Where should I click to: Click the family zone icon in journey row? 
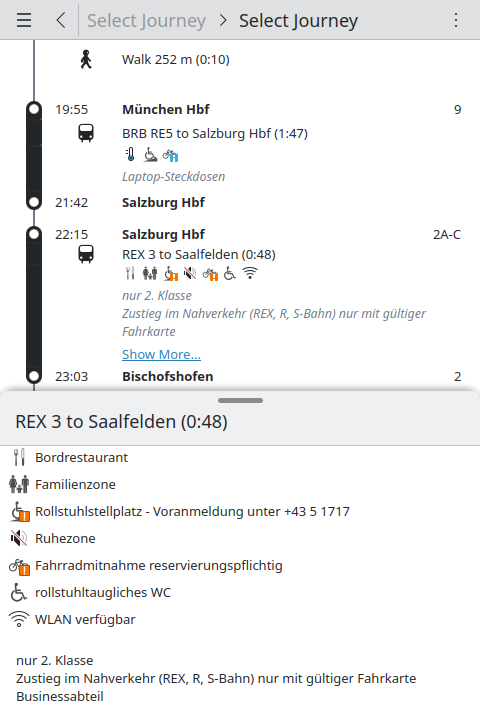[x=150, y=273]
